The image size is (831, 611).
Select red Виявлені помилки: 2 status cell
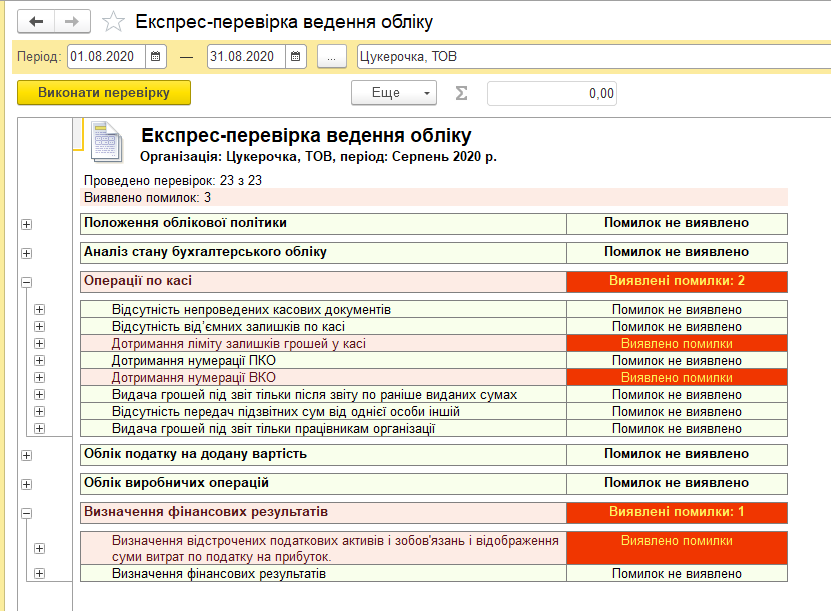tap(676, 281)
